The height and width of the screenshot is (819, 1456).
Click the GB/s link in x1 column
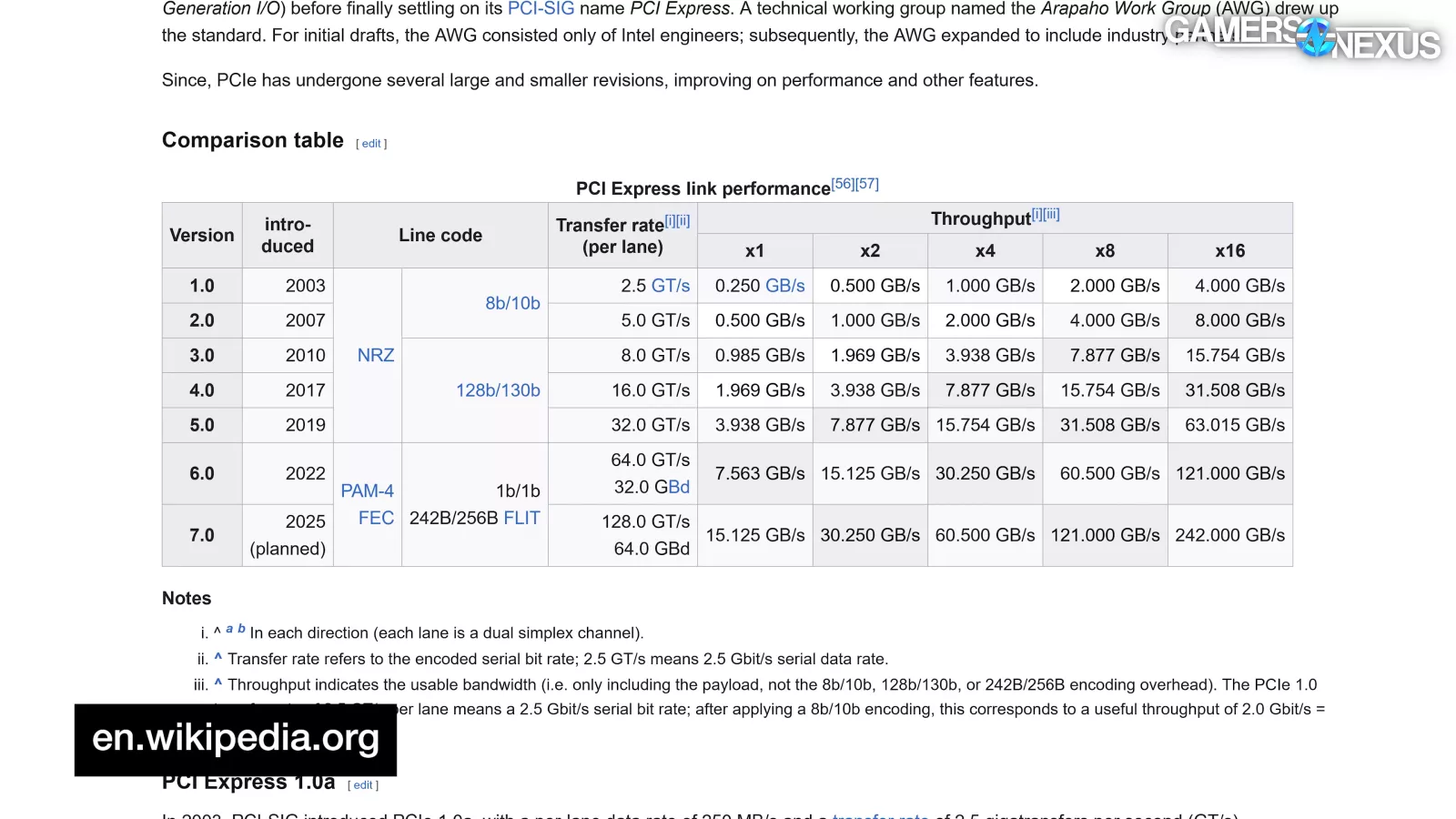click(784, 286)
